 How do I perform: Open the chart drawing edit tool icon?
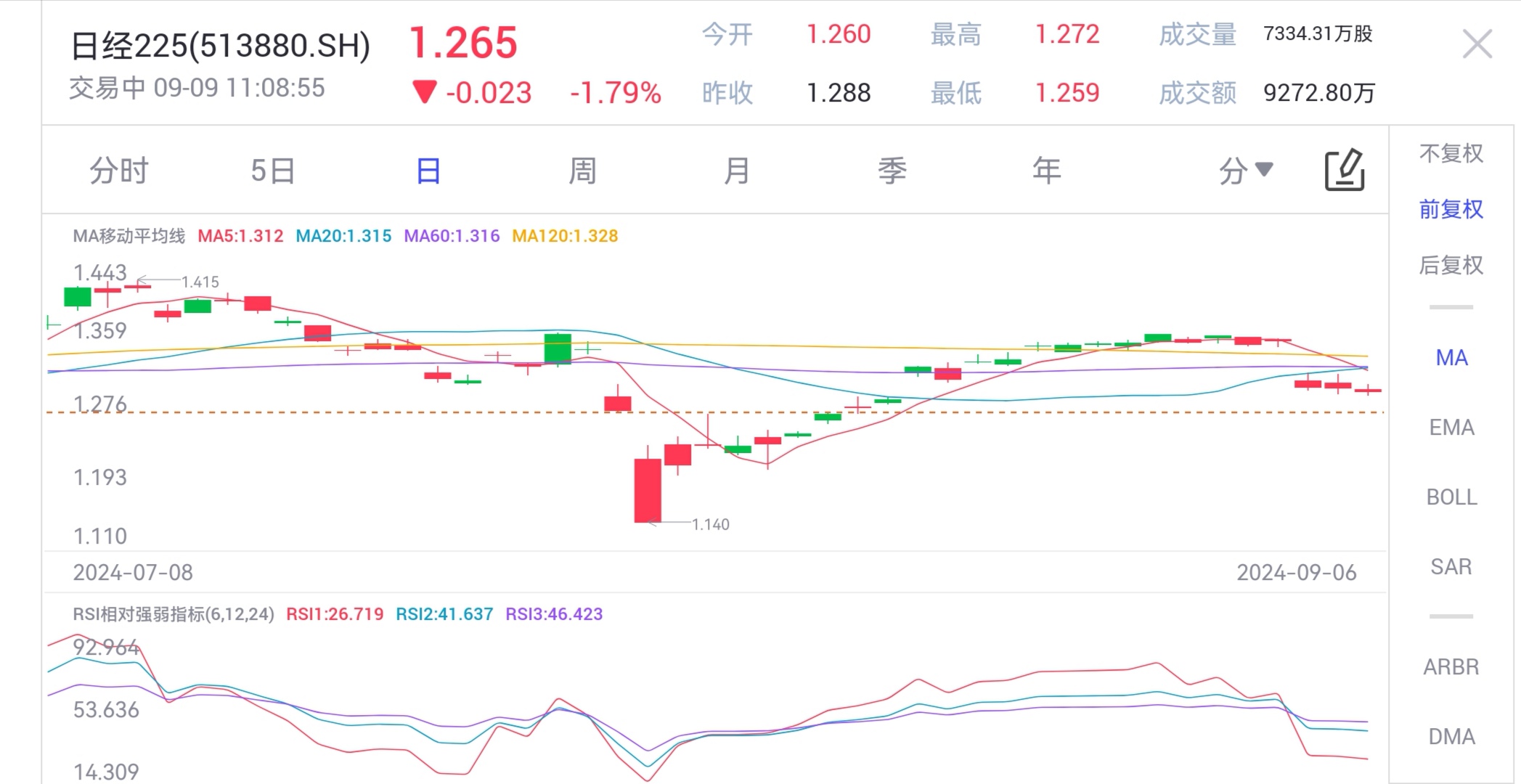tap(1345, 171)
